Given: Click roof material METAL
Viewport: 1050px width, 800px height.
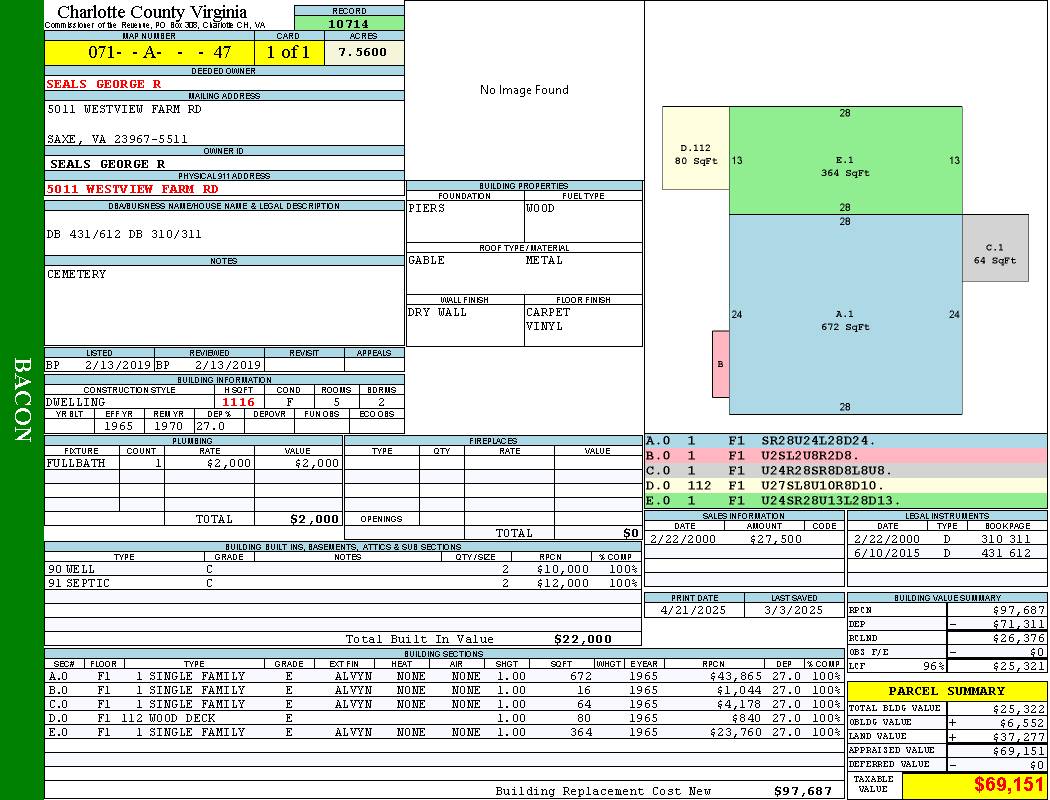Looking at the screenshot, I should click(x=544, y=260).
